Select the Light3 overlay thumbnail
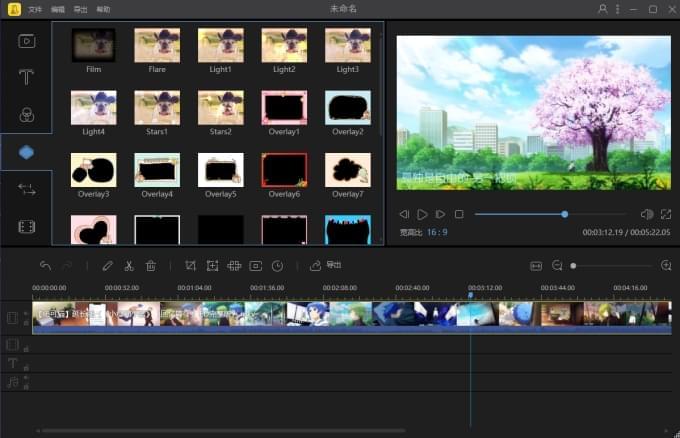 [348, 45]
